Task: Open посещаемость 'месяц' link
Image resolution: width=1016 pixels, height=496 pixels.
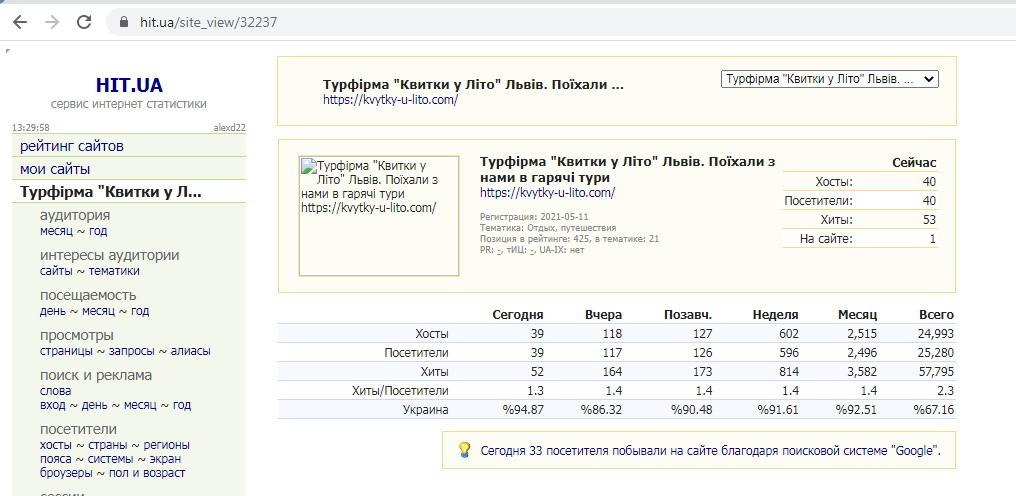Action: point(98,311)
